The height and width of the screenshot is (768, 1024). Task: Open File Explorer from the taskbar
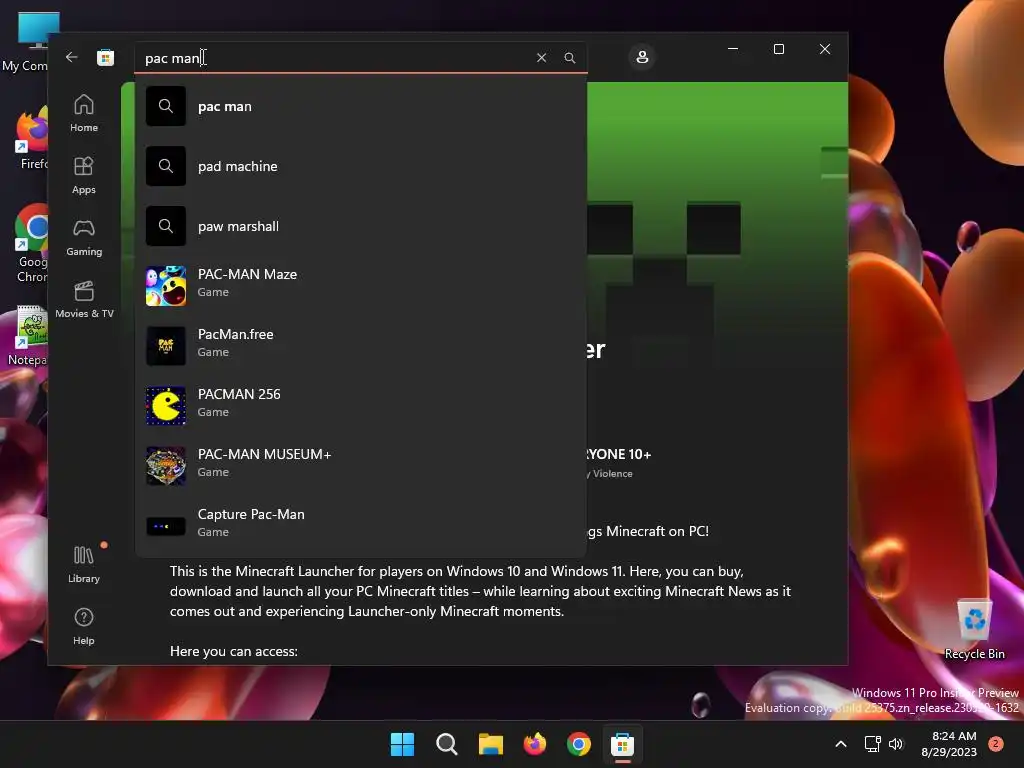pyautogui.click(x=490, y=744)
